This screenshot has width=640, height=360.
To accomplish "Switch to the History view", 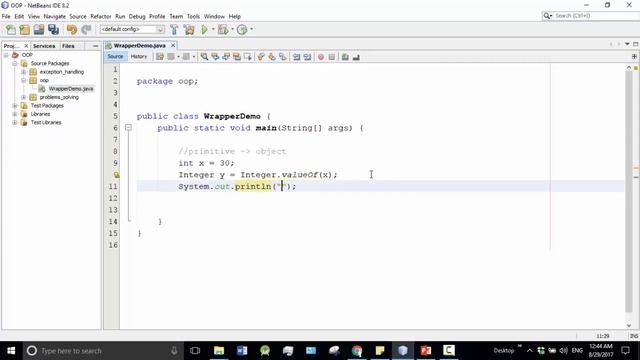I will pos(139,57).
